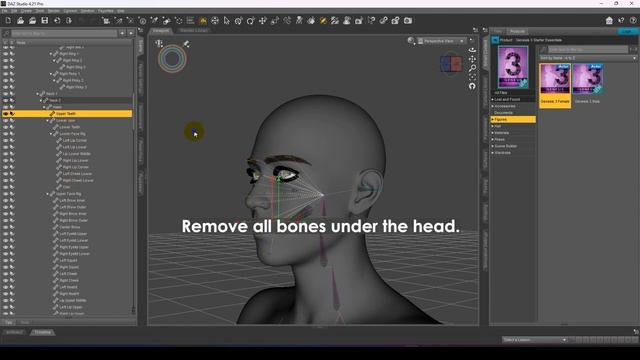Expand the Accessories category
Viewport: 640px width, 360px height.
click(x=493, y=106)
